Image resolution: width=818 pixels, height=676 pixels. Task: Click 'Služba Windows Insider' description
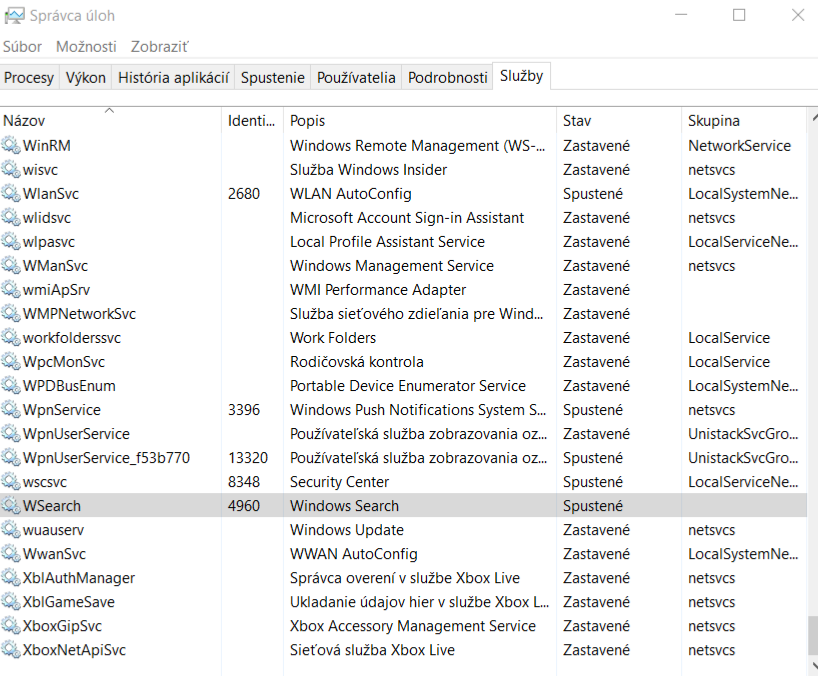[368, 170]
